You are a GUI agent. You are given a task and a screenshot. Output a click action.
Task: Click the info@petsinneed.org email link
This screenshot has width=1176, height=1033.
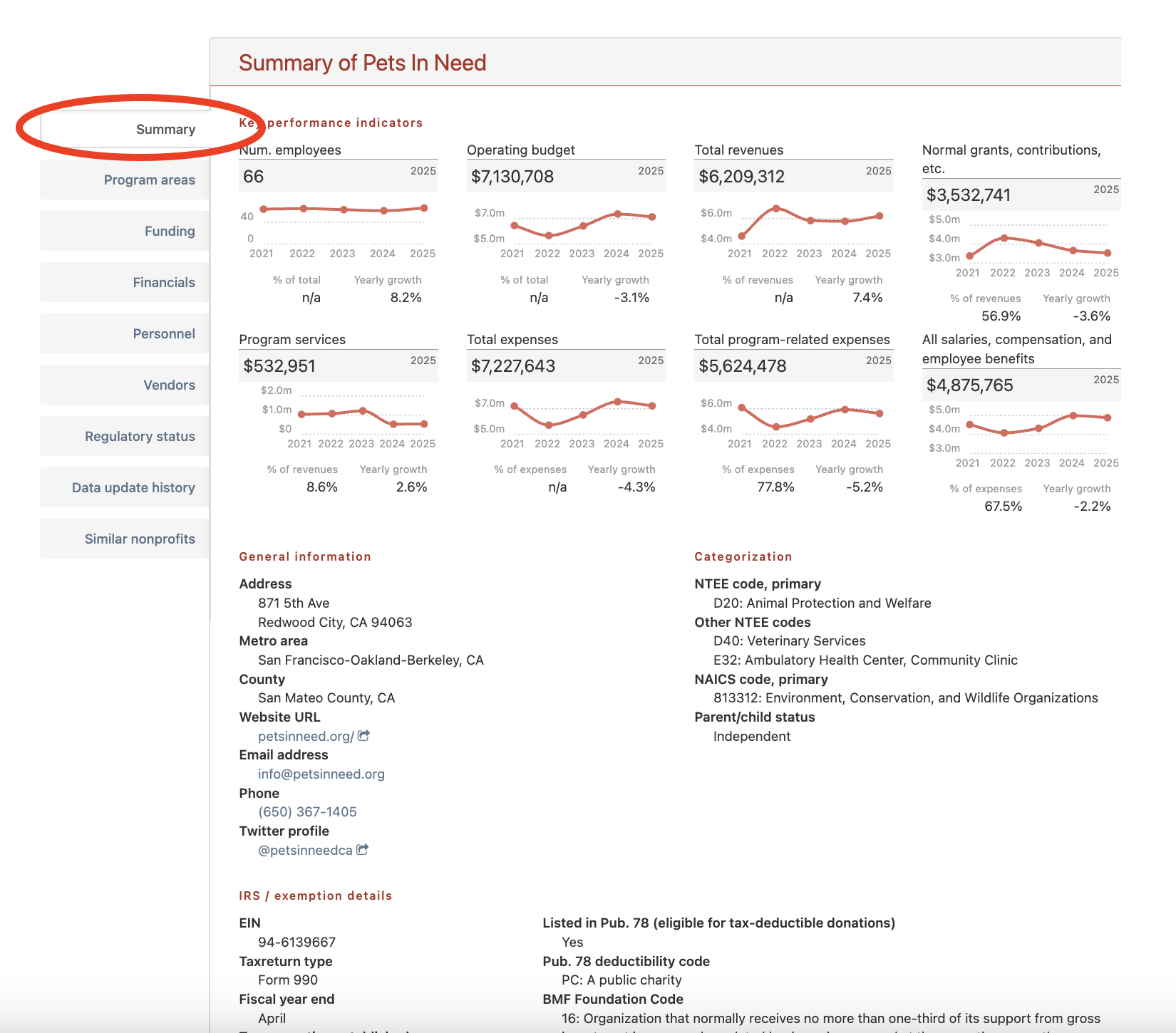(321, 774)
